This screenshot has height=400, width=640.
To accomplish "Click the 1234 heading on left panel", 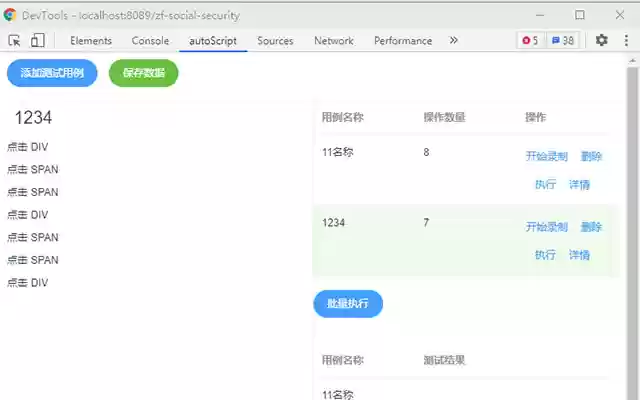I will coord(33,118).
